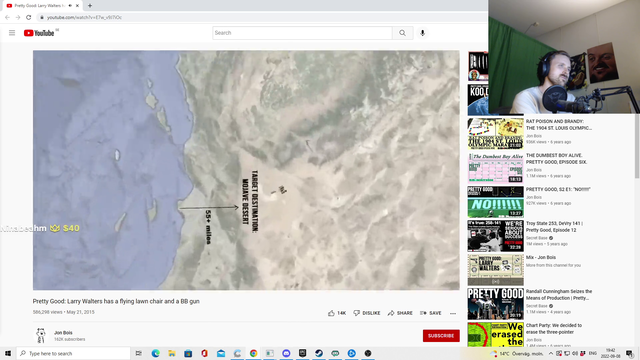Open The Dumbest Boy Alive thumbnail

[x=496, y=168]
